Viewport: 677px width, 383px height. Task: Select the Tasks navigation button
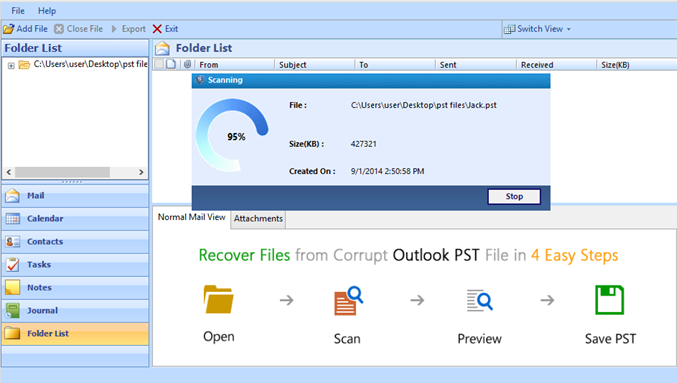pos(75,264)
